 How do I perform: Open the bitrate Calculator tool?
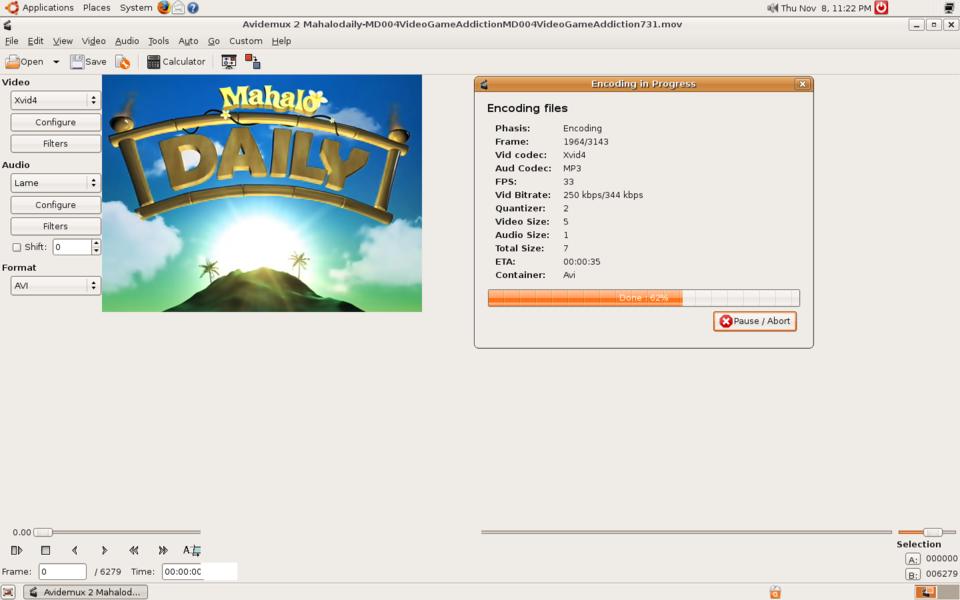click(x=176, y=62)
